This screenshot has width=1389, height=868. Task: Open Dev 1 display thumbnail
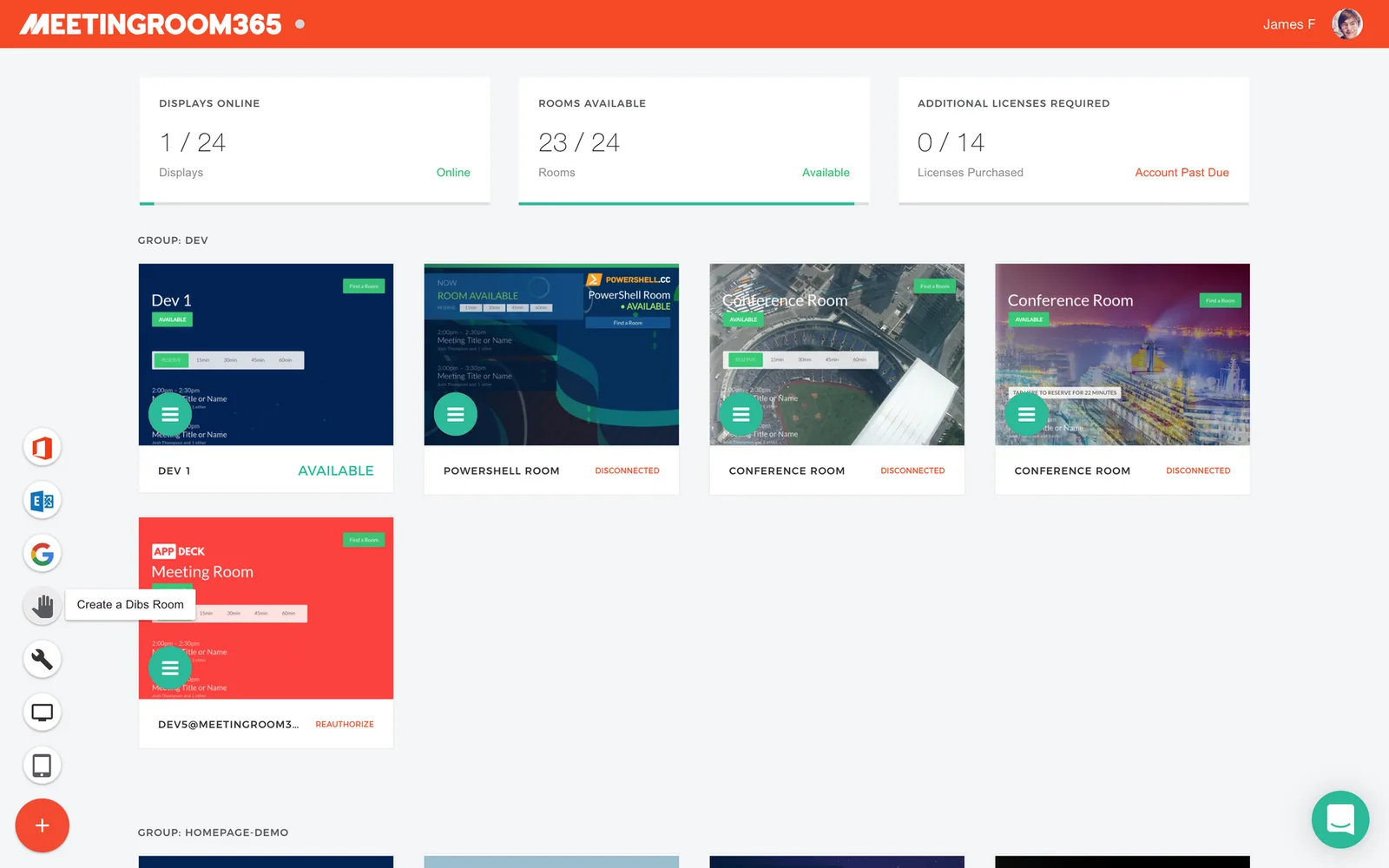coord(266,354)
